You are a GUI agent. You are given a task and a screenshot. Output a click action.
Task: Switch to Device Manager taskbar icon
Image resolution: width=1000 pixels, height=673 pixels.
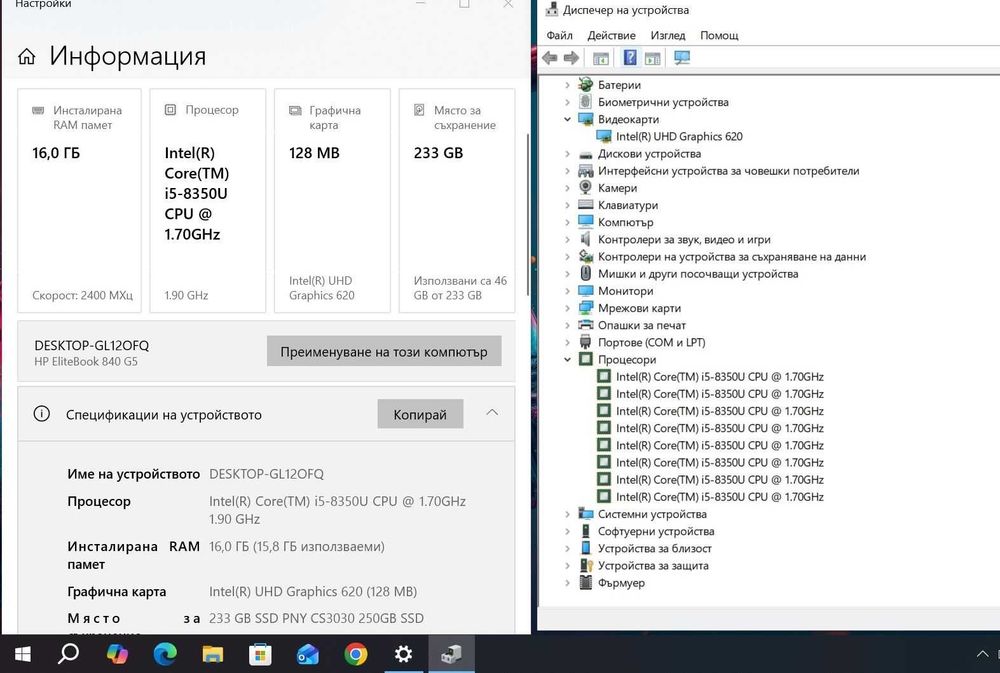(x=451, y=654)
